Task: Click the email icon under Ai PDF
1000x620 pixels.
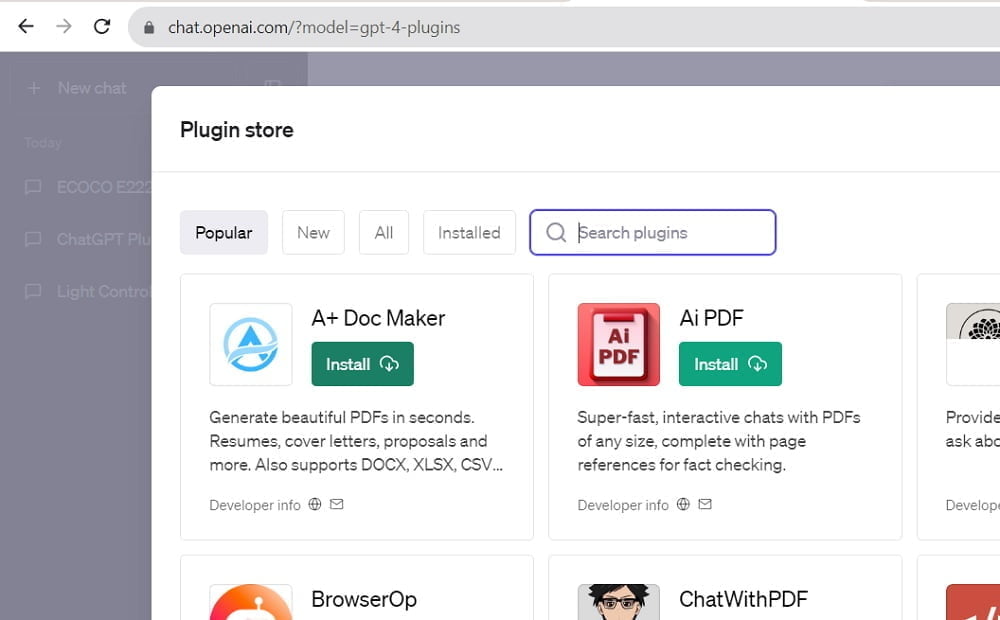Action: (x=705, y=504)
